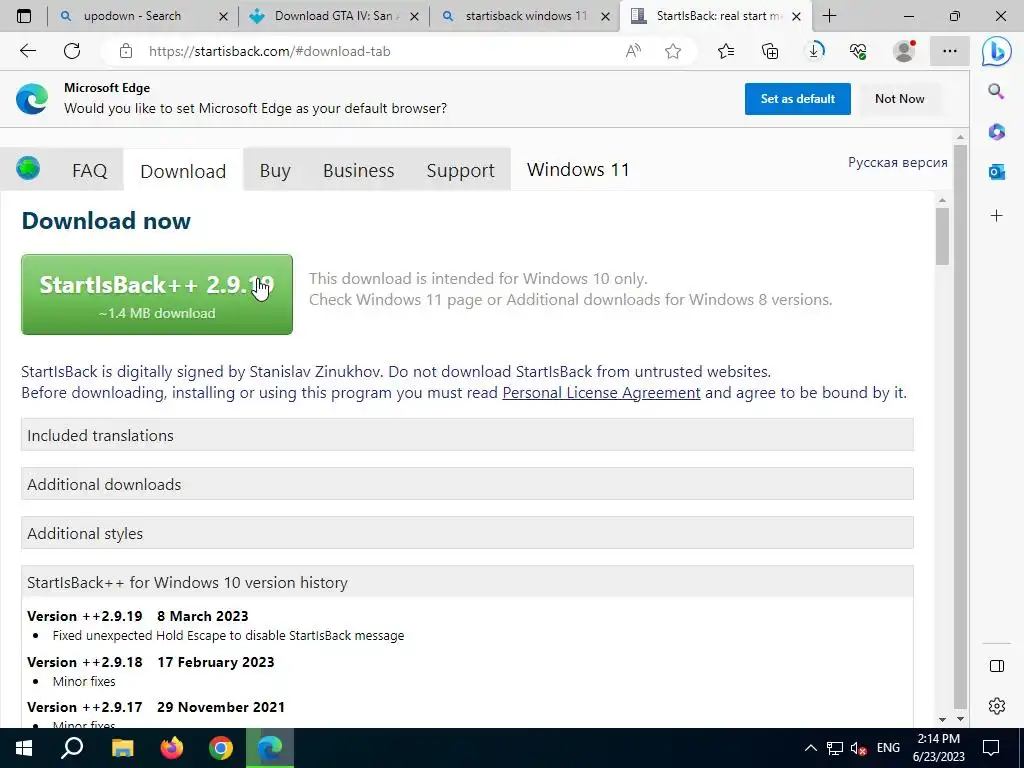Image resolution: width=1024 pixels, height=768 pixels.
Task: Open the muted volume tray icon
Action: pos(858,748)
